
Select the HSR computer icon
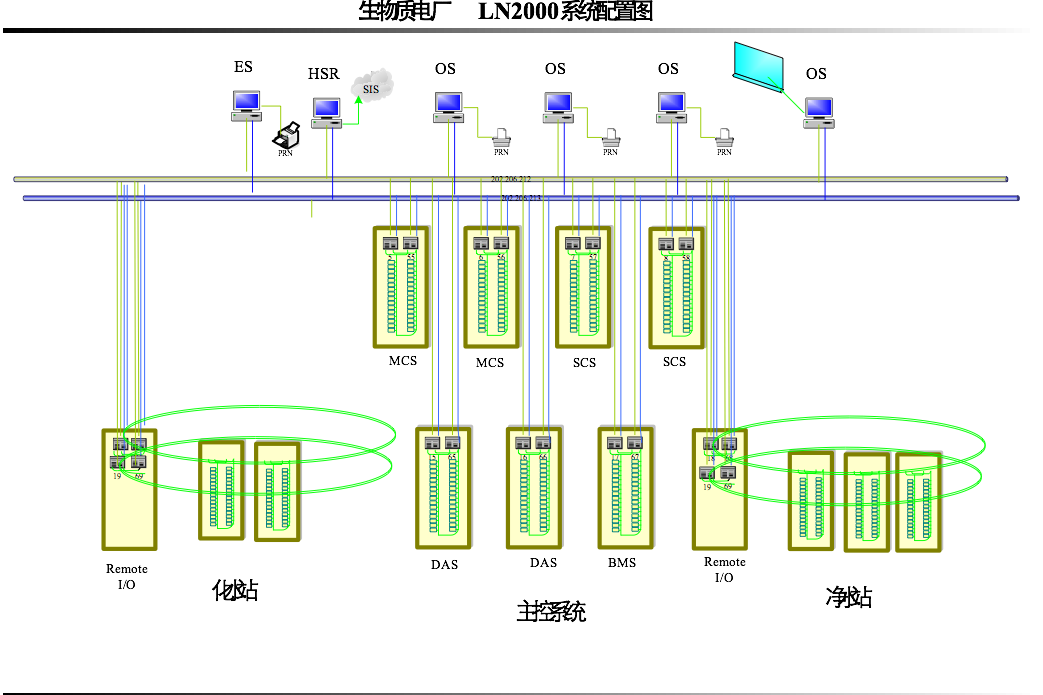coord(326,111)
